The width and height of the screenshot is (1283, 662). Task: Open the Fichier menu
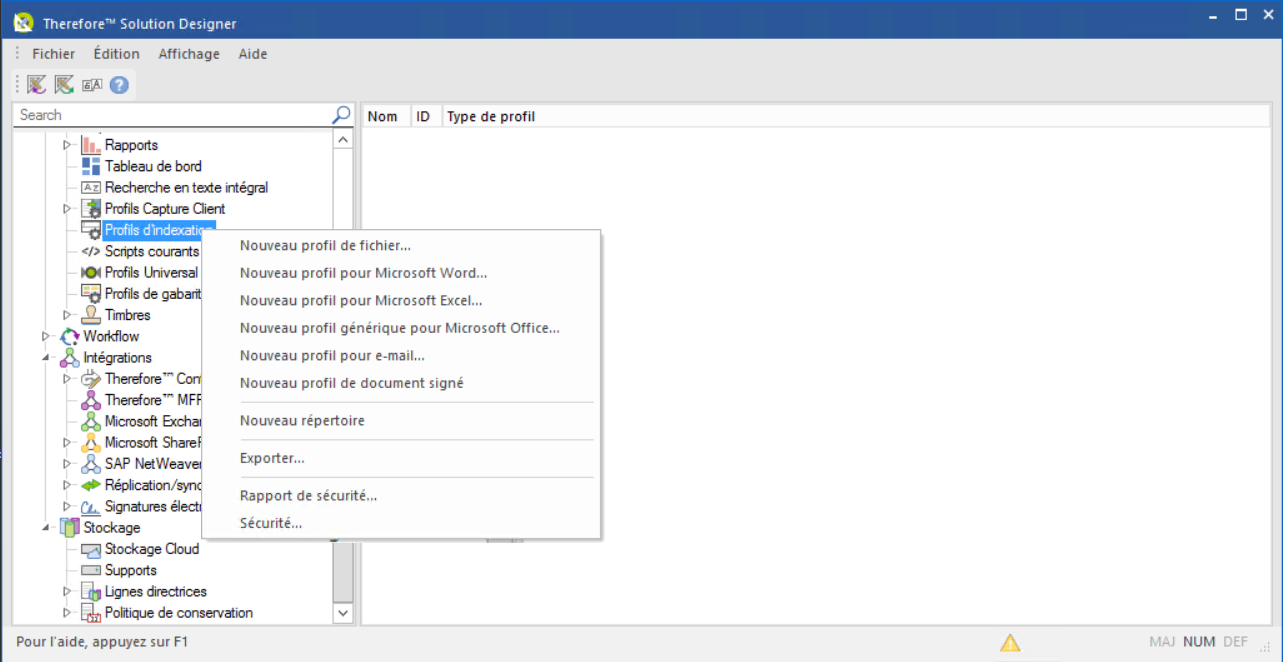click(53, 54)
